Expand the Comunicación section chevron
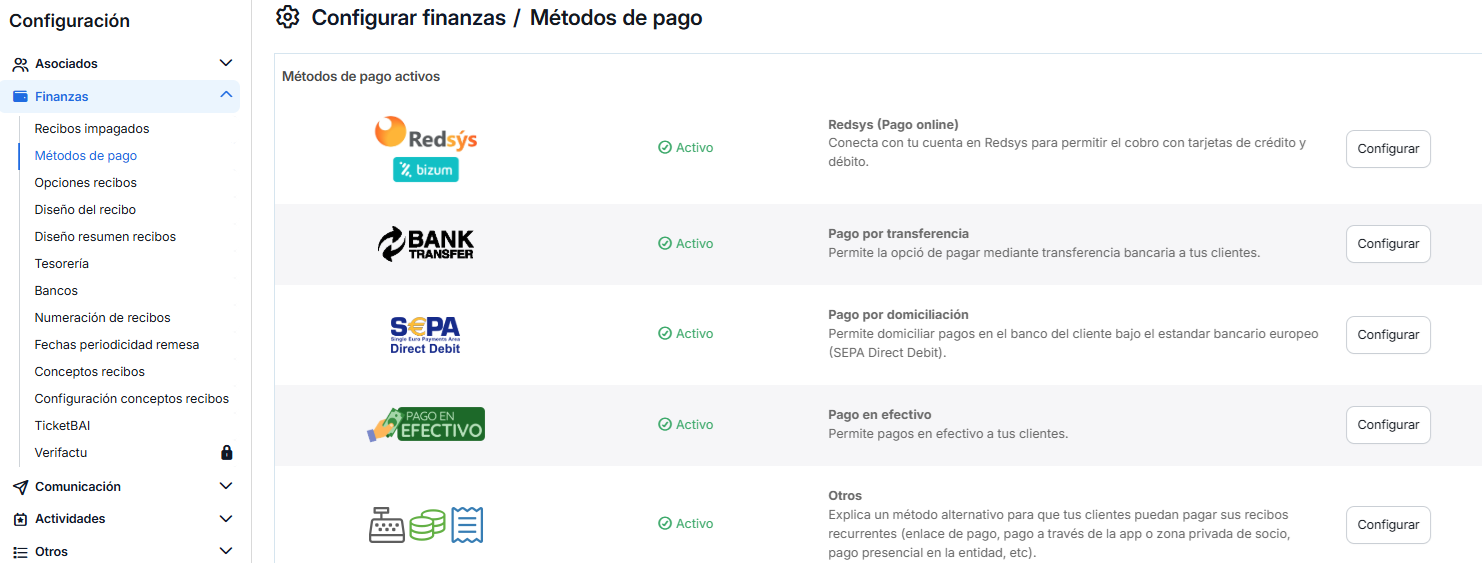 (x=226, y=487)
